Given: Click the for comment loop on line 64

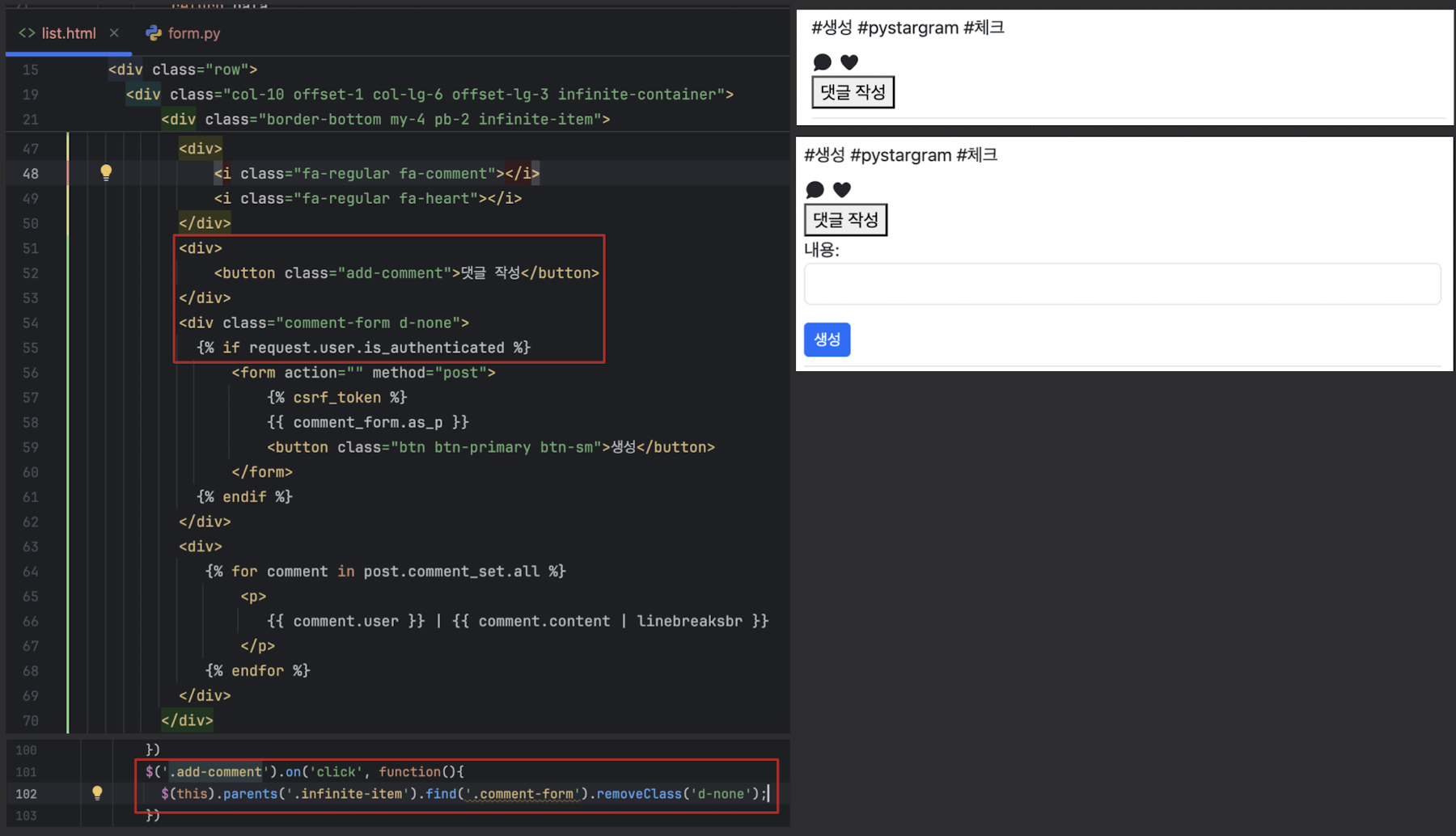Looking at the screenshot, I should [x=385, y=571].
